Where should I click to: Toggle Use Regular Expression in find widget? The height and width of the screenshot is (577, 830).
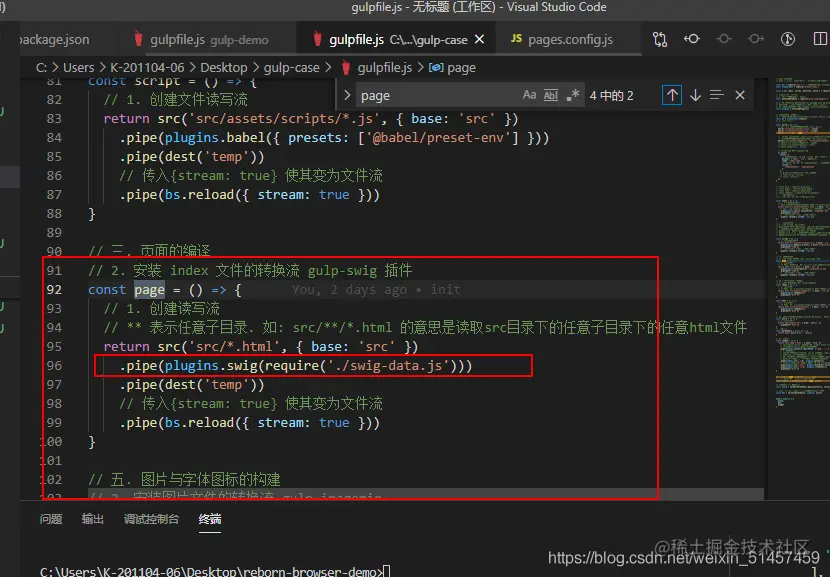tap(572, 95)
